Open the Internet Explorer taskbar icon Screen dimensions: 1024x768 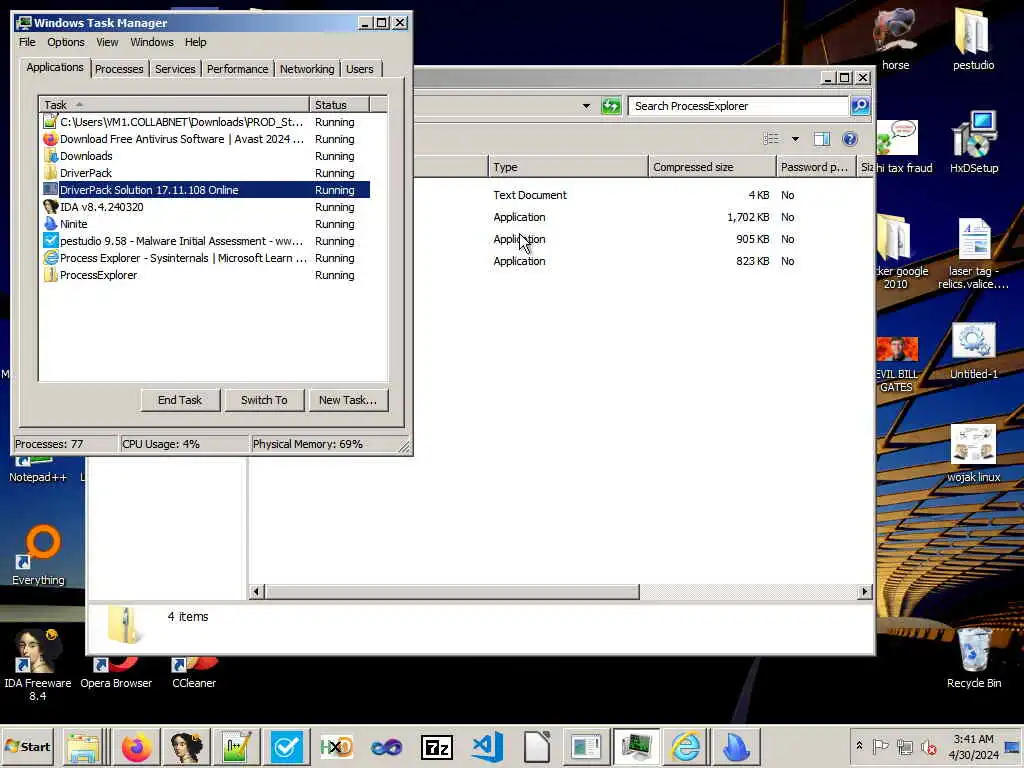point(686,746)
